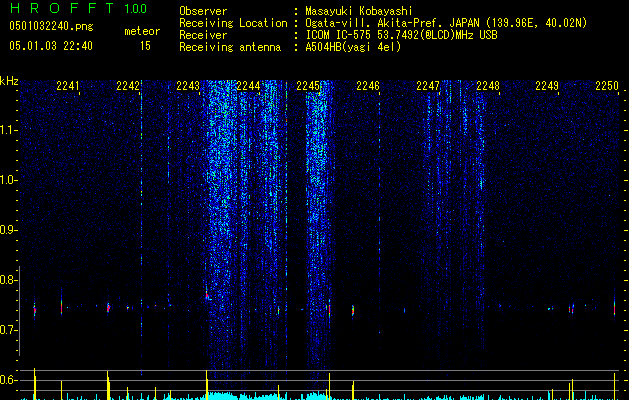This screenshot has width=629, height=400.
Task: Click ICOM IC-575 53.7492 MHz receiver text
Action: (401, 35)
